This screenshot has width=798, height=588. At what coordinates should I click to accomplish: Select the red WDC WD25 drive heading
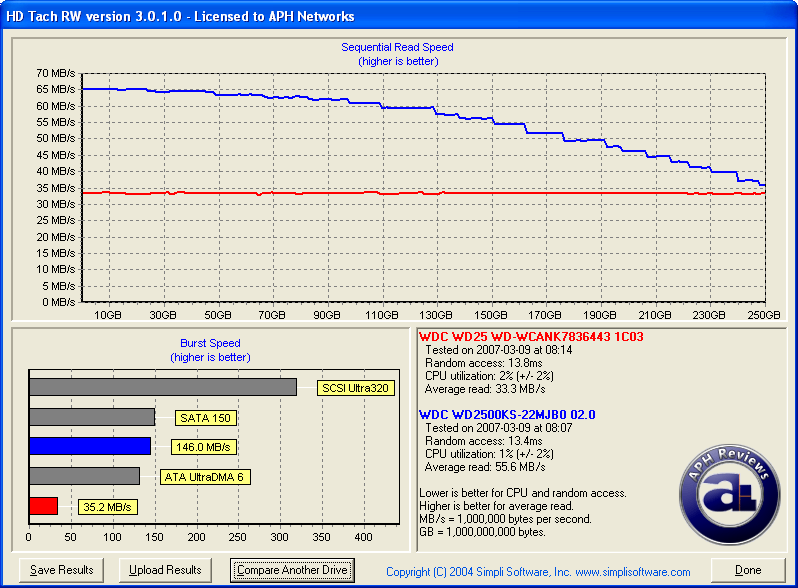(x=530, y=337)
